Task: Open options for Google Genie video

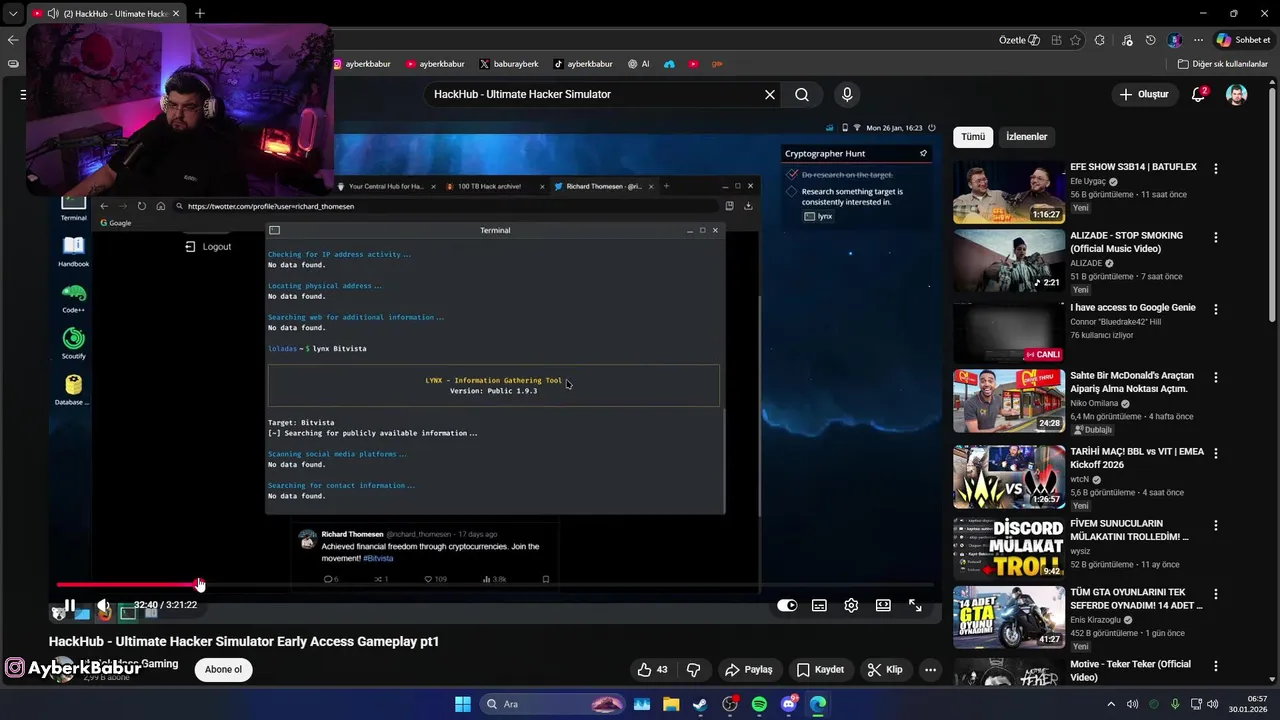Action: pyautogui.click(x=1216, y=310)
